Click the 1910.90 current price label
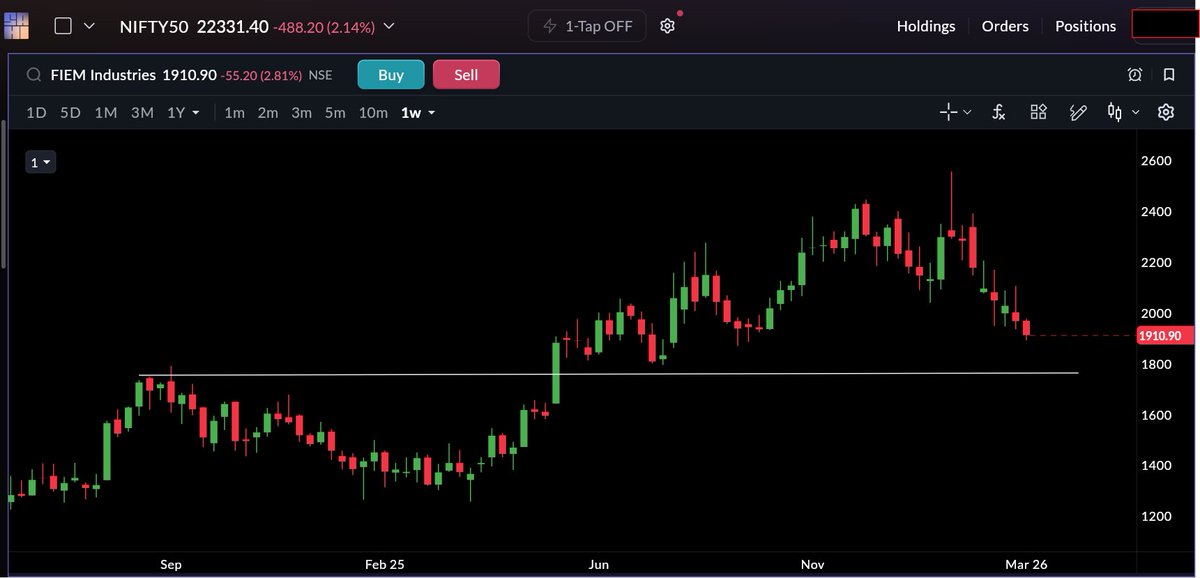1200x578 pixels. [x=1165, y=336]
